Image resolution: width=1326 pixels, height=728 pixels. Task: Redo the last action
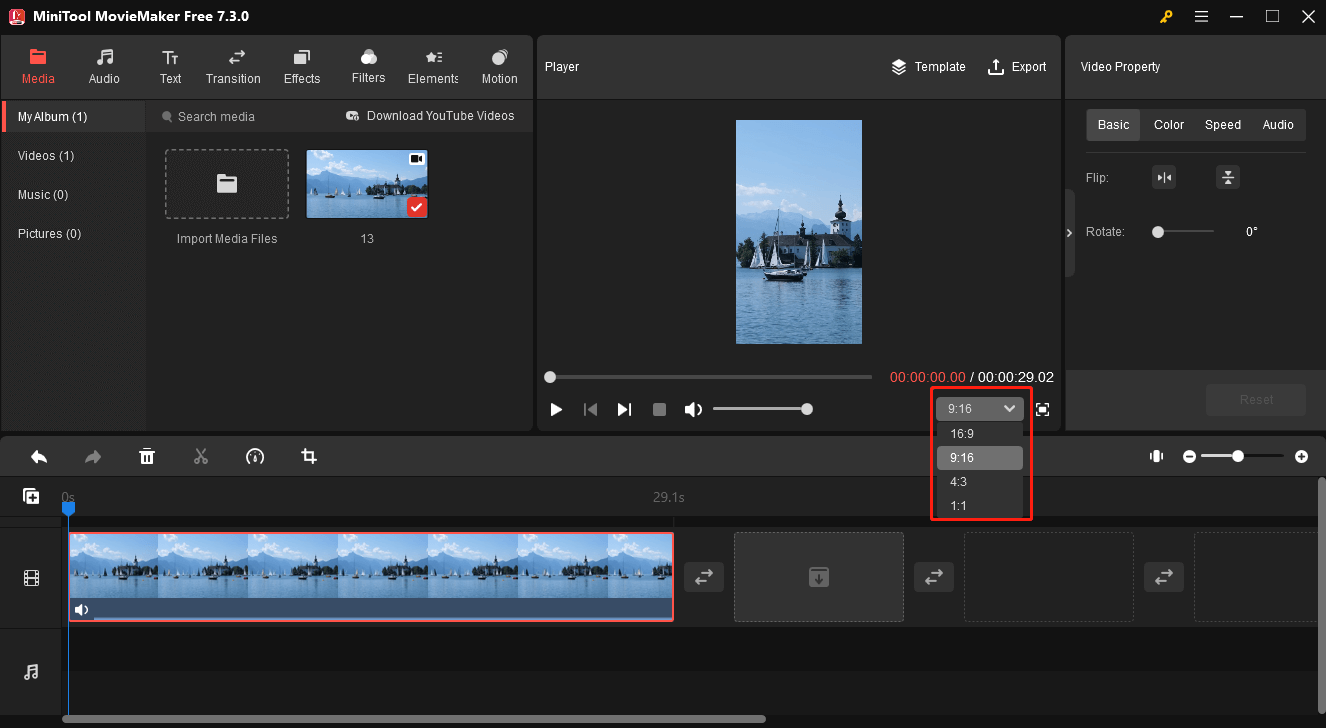point(93,457)
